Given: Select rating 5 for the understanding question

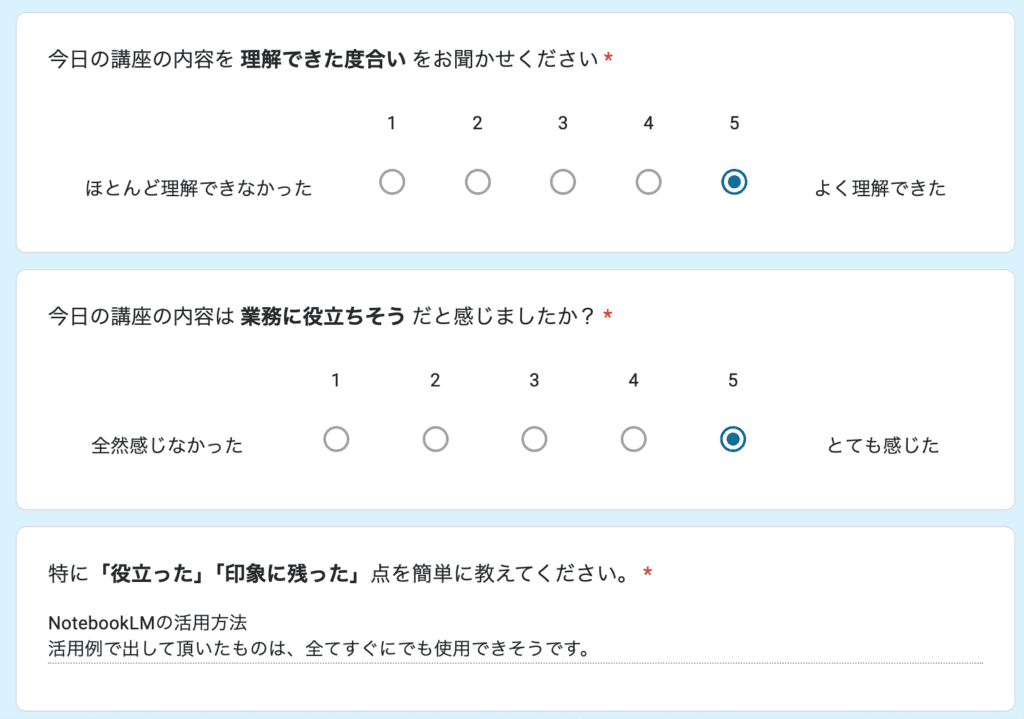Looking at the screenshot, I should [733, 181].
